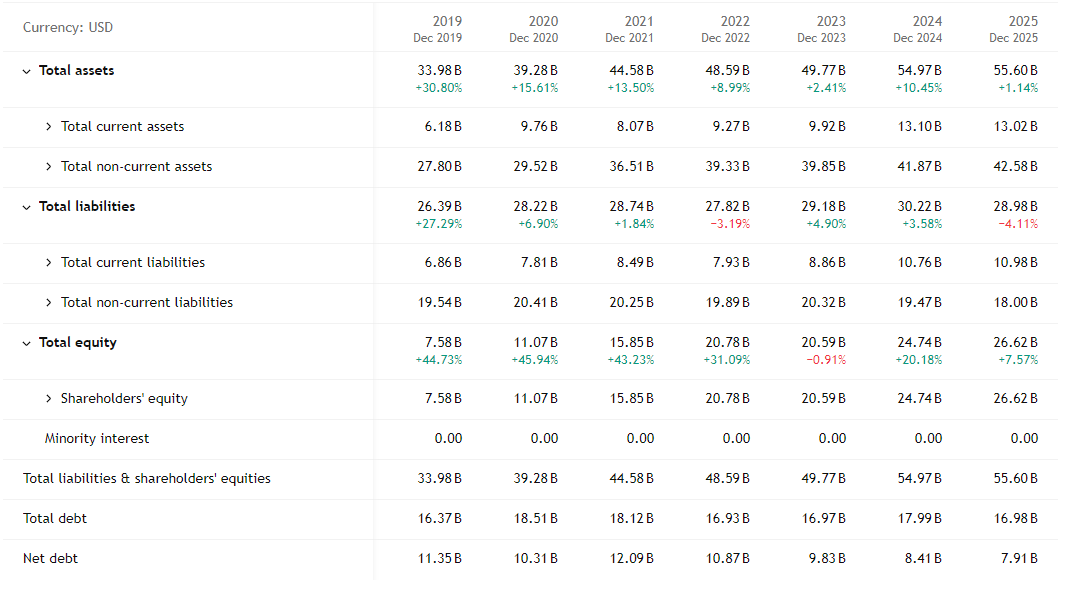This screenshot has height=591, width=1066.
Task: Click 2023 Total equity growth -0.91%
Action: coord(826,360)
